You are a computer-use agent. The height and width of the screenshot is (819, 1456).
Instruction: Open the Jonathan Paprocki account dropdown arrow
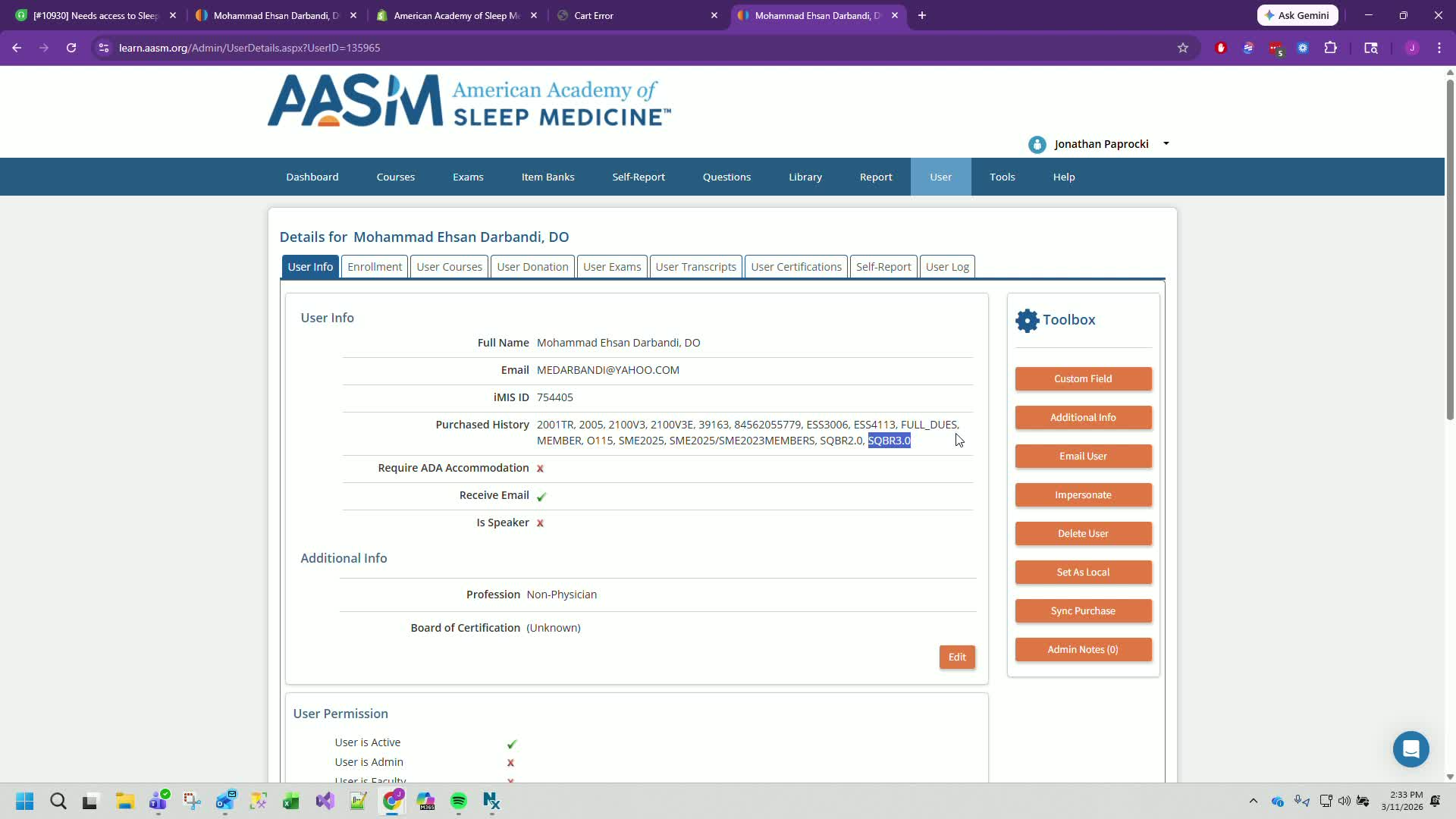pyautogui.click(x=1166, y=144)
